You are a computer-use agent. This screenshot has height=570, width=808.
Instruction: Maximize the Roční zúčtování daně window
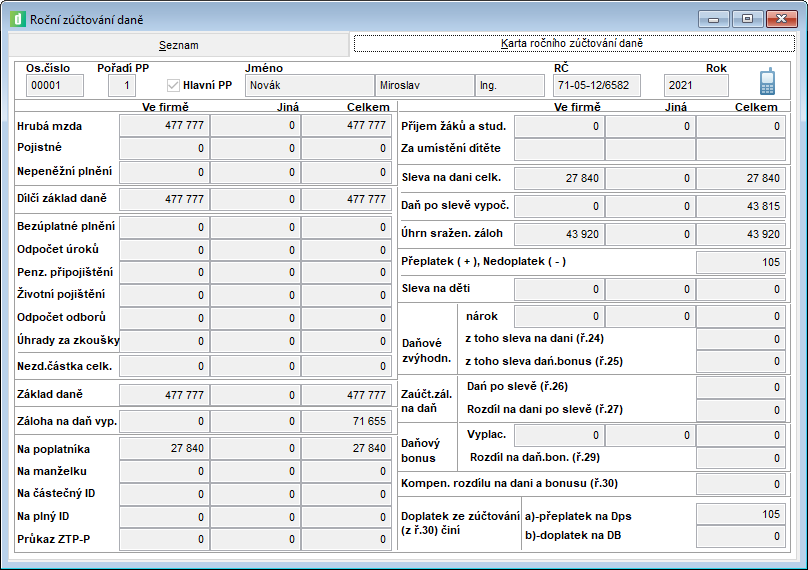pos(747,19)
